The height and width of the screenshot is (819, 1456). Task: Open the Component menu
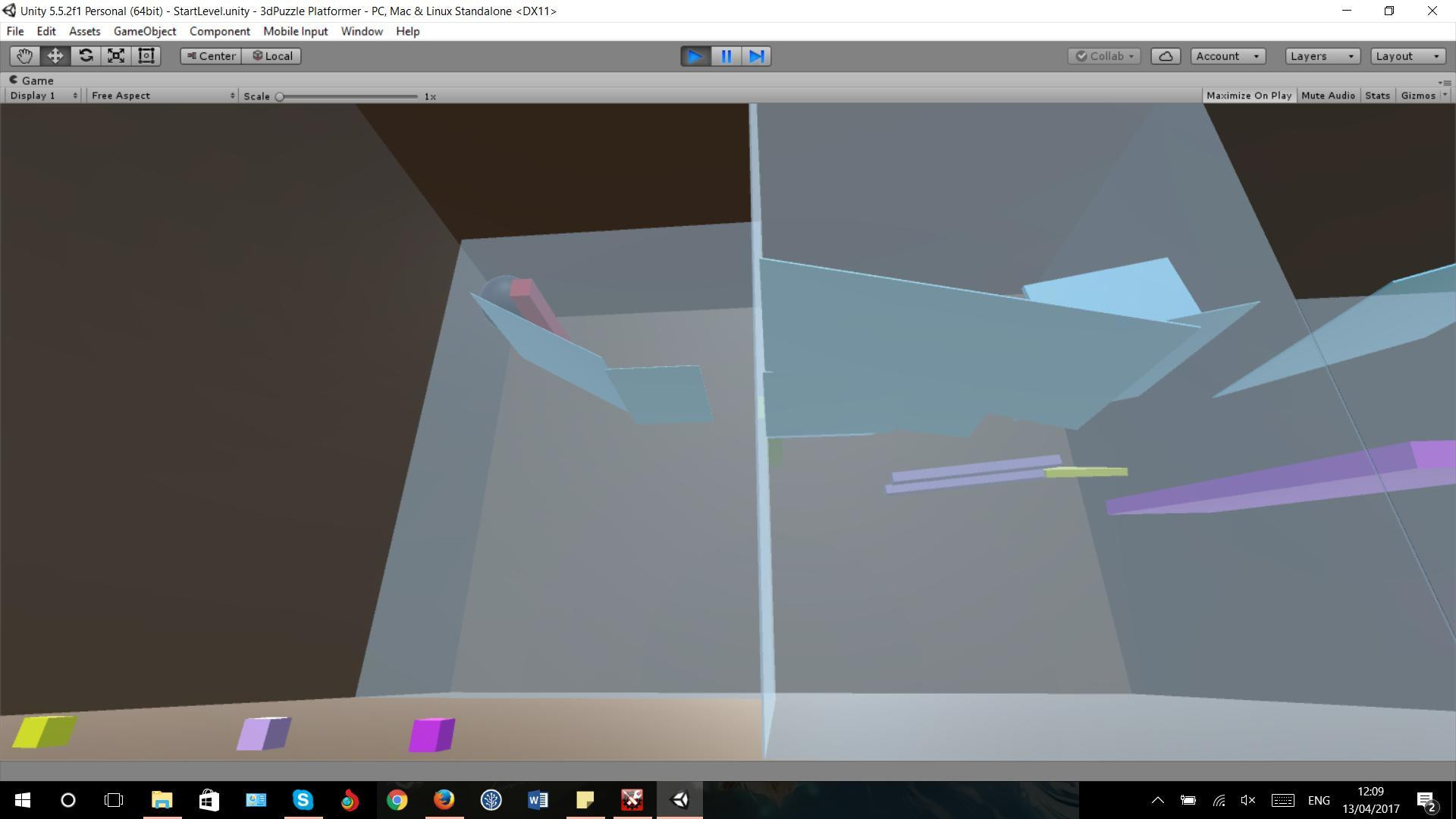point(220,31)
